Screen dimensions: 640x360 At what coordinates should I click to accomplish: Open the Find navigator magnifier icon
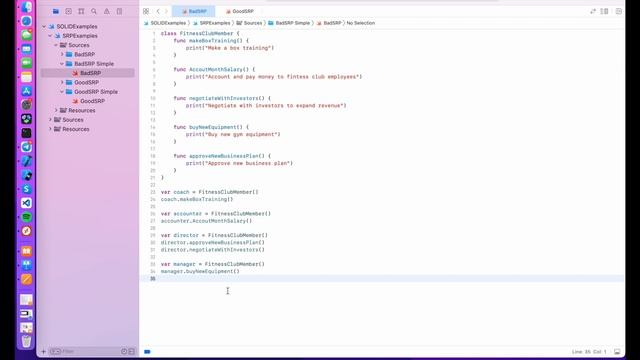[94, 11]
